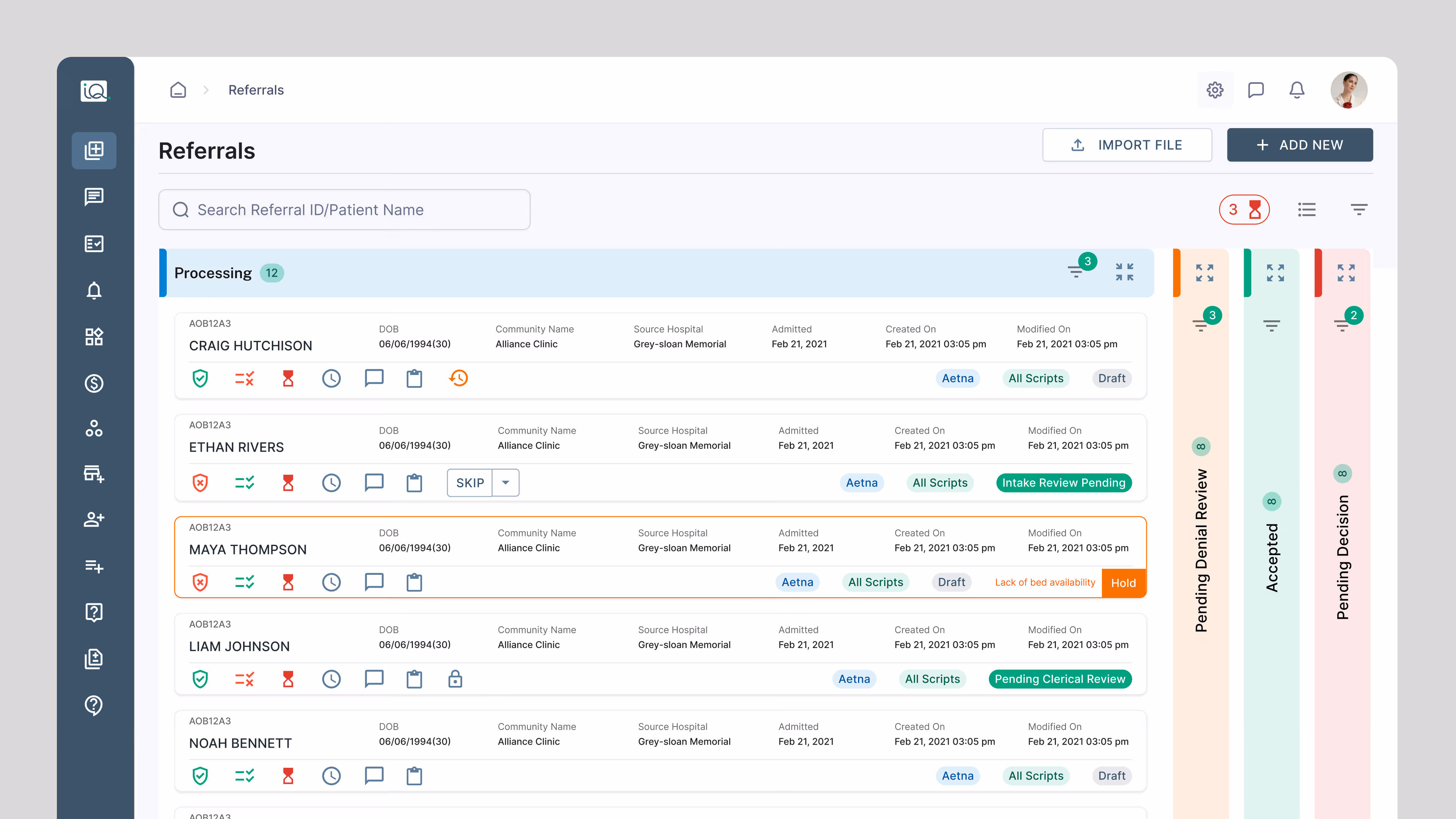Collapse the Processing column
The height and width of the screenshot is (819, 1456).
(x=1124, y=272)
